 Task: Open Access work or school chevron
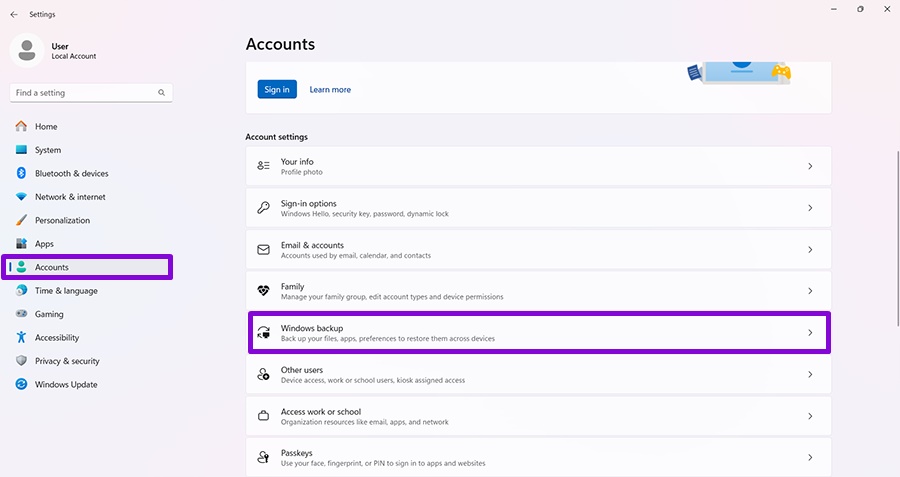pyautogui.click(x=810, y=416)
